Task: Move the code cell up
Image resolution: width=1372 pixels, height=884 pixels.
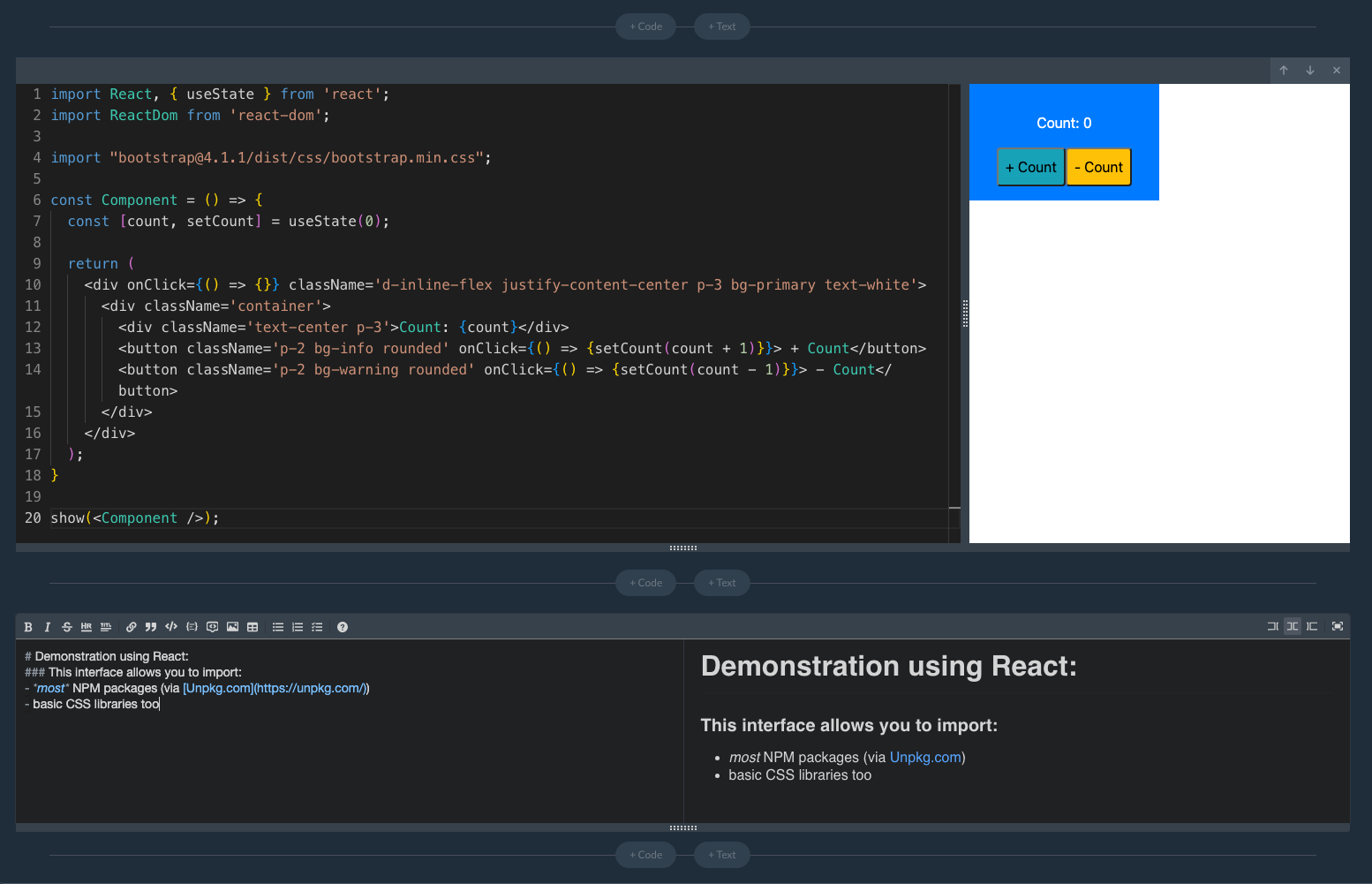Action: 1284,71
